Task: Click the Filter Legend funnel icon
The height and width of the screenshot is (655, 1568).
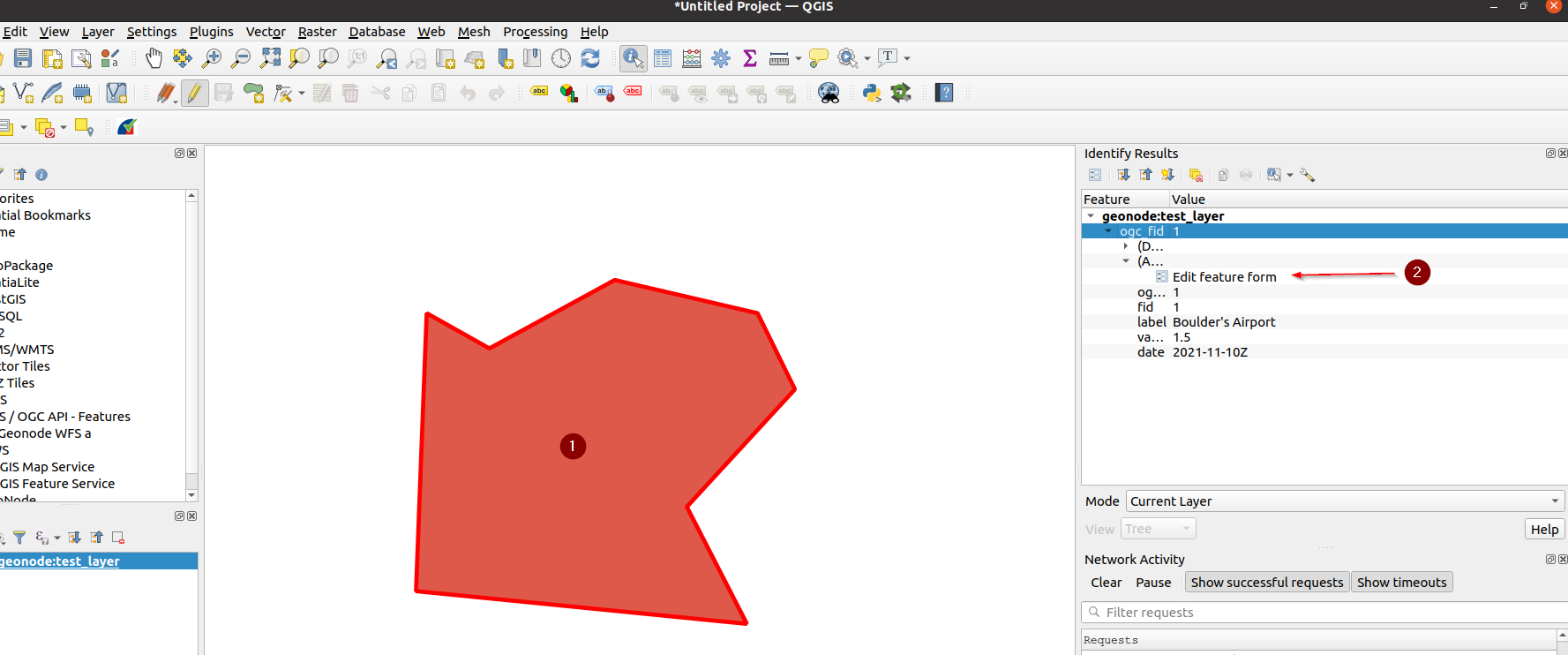Action: point(19,538)
